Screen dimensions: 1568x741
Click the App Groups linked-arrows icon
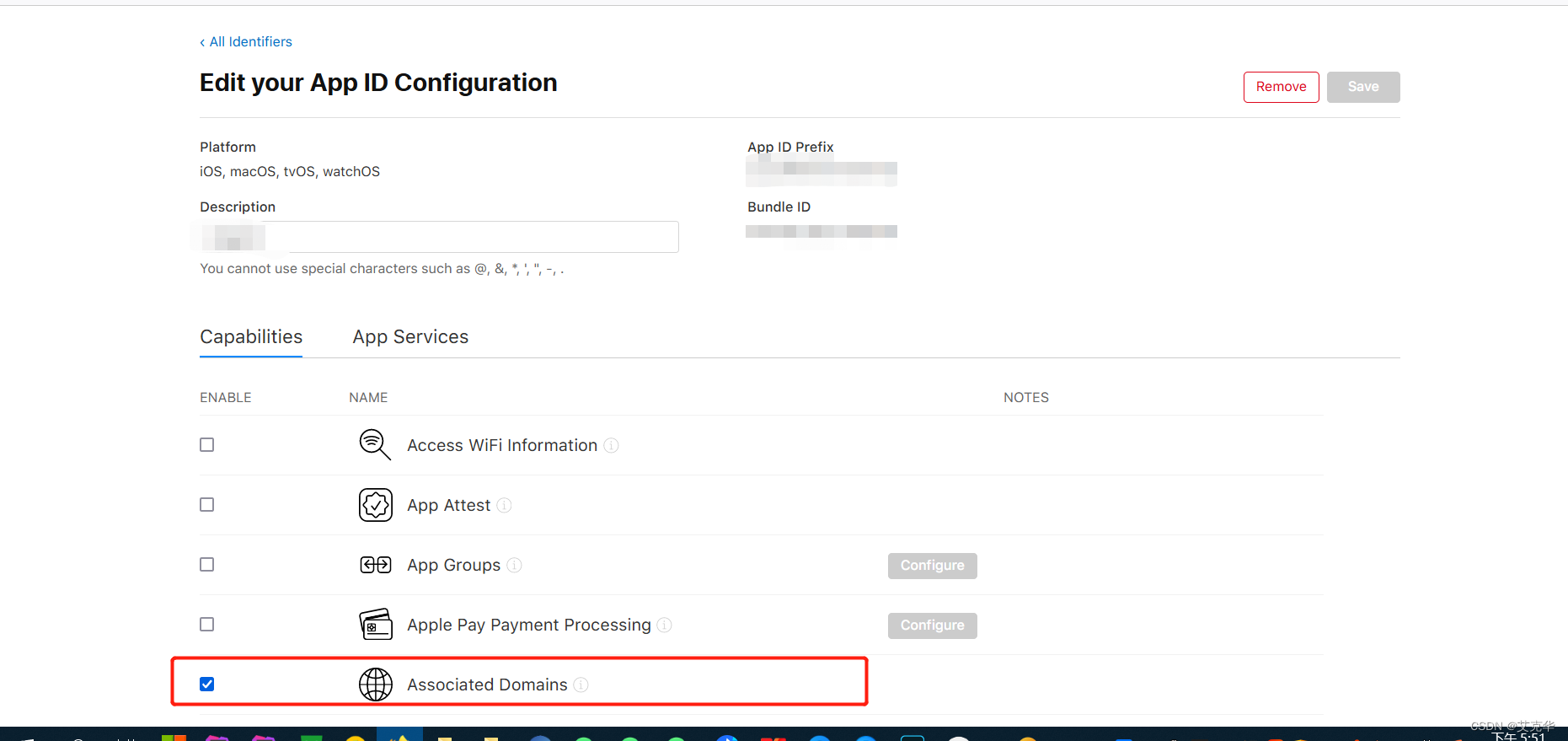(376, 565)
